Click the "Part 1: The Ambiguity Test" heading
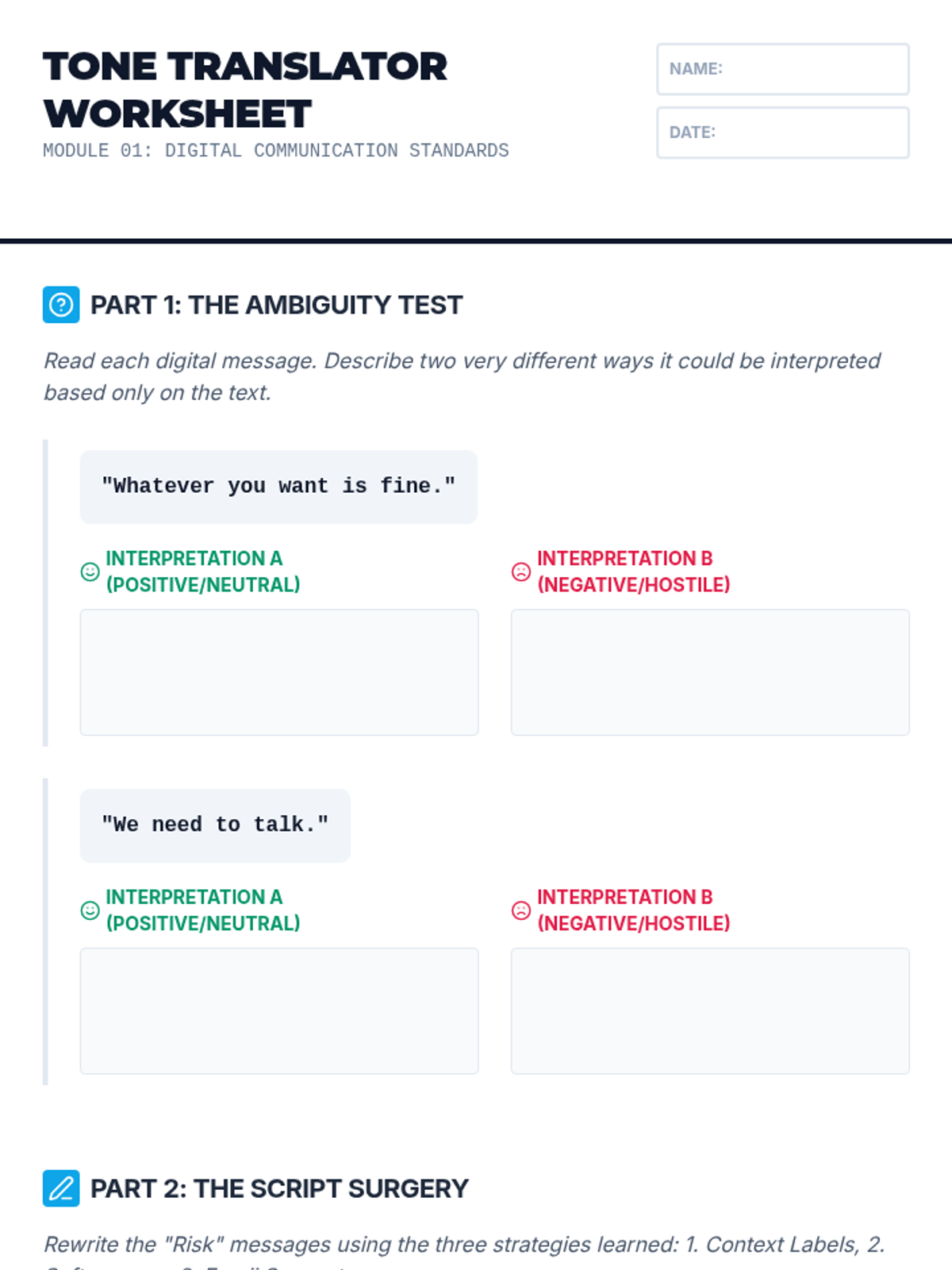 coord(276,305)
